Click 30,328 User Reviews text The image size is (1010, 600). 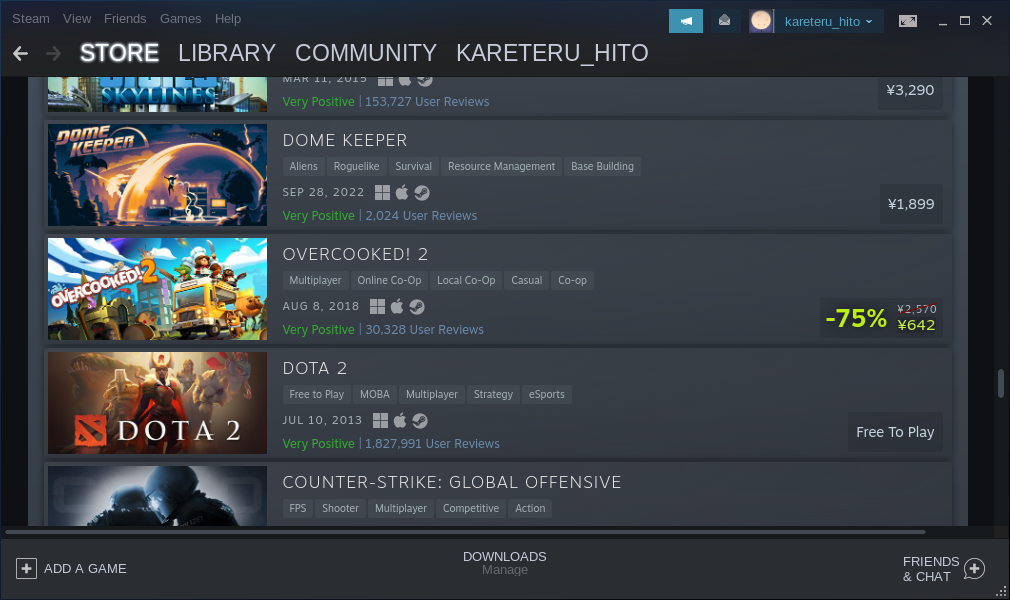click(424, 330)
